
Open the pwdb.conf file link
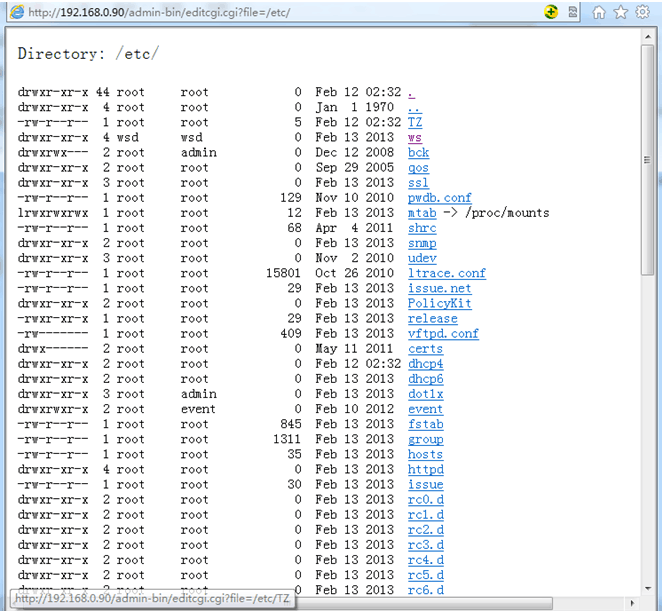click(439, 198)
